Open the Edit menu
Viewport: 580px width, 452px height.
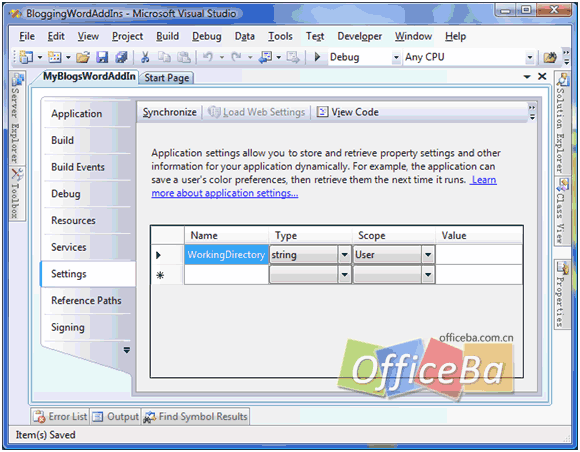(x=56, y=36)
